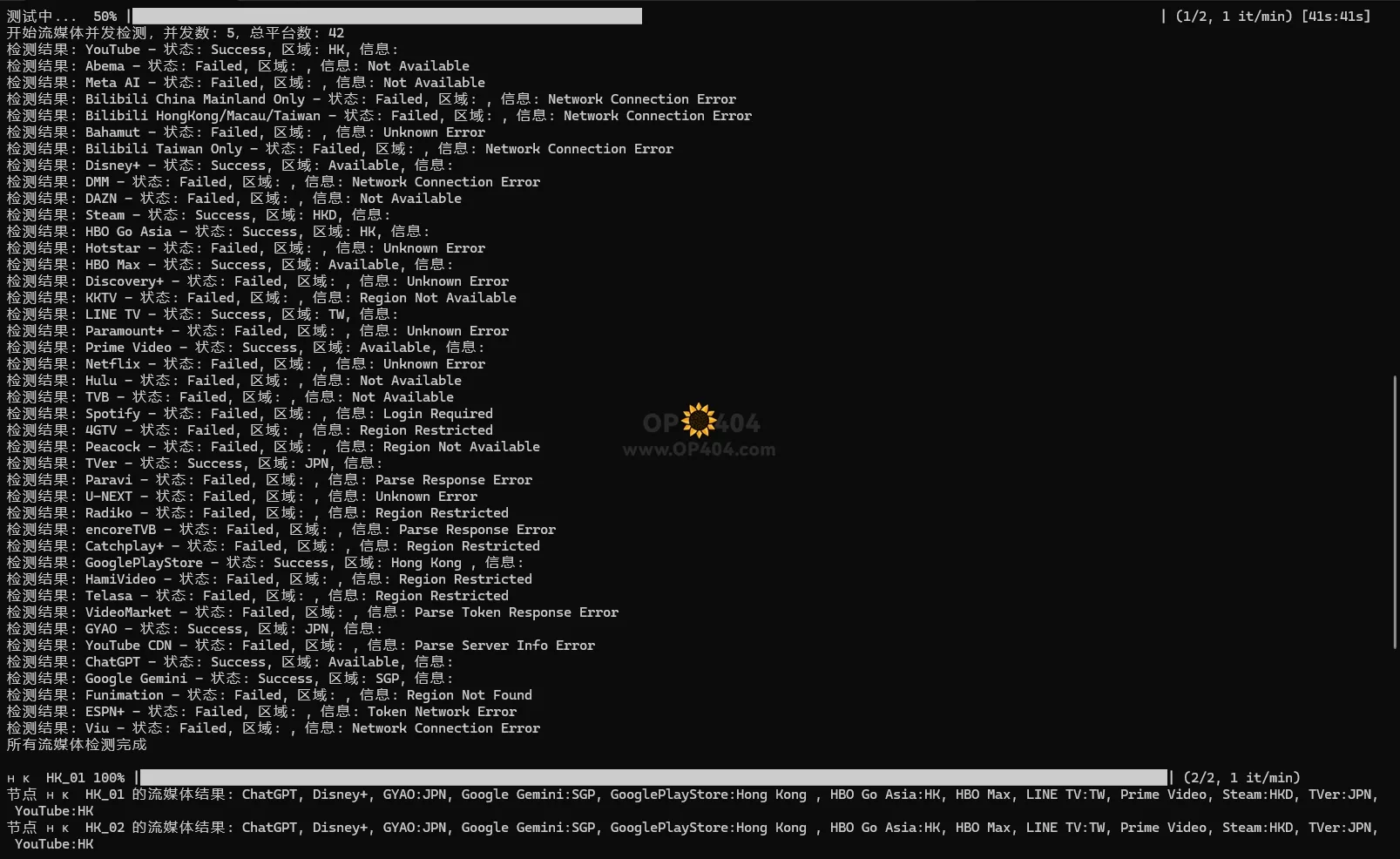Click the (2/2, 1 it/min) counter
The image size is (1400, 859).
click(1241, 778)
